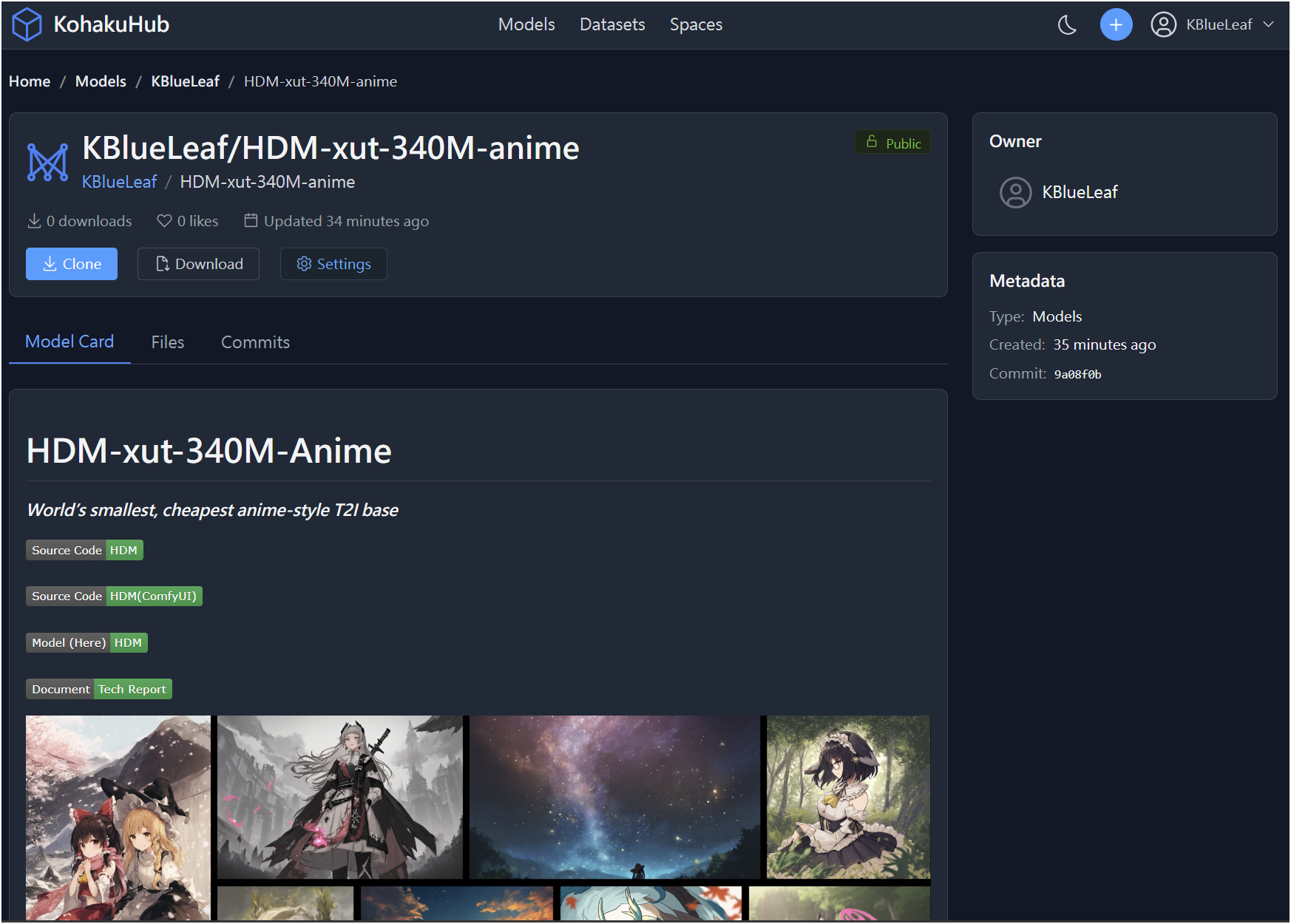This screenshot has width=1291, height=924.
Task: Open the Models nav menu
Action: (x=526, y=24)
